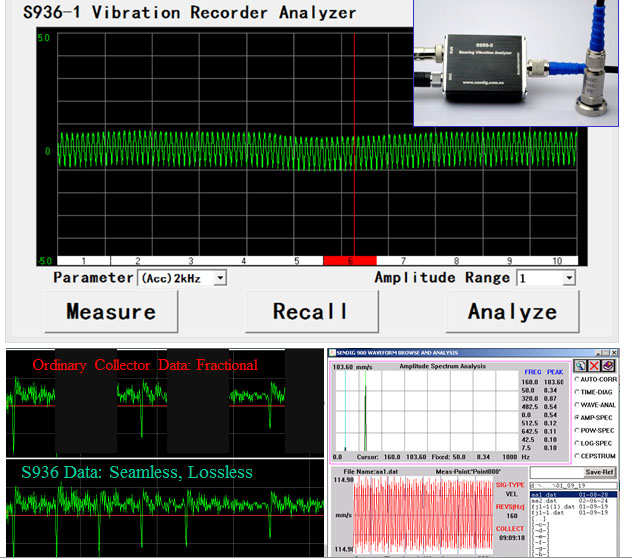Select the fj1-1(1).dat file entry

point(552,509)
